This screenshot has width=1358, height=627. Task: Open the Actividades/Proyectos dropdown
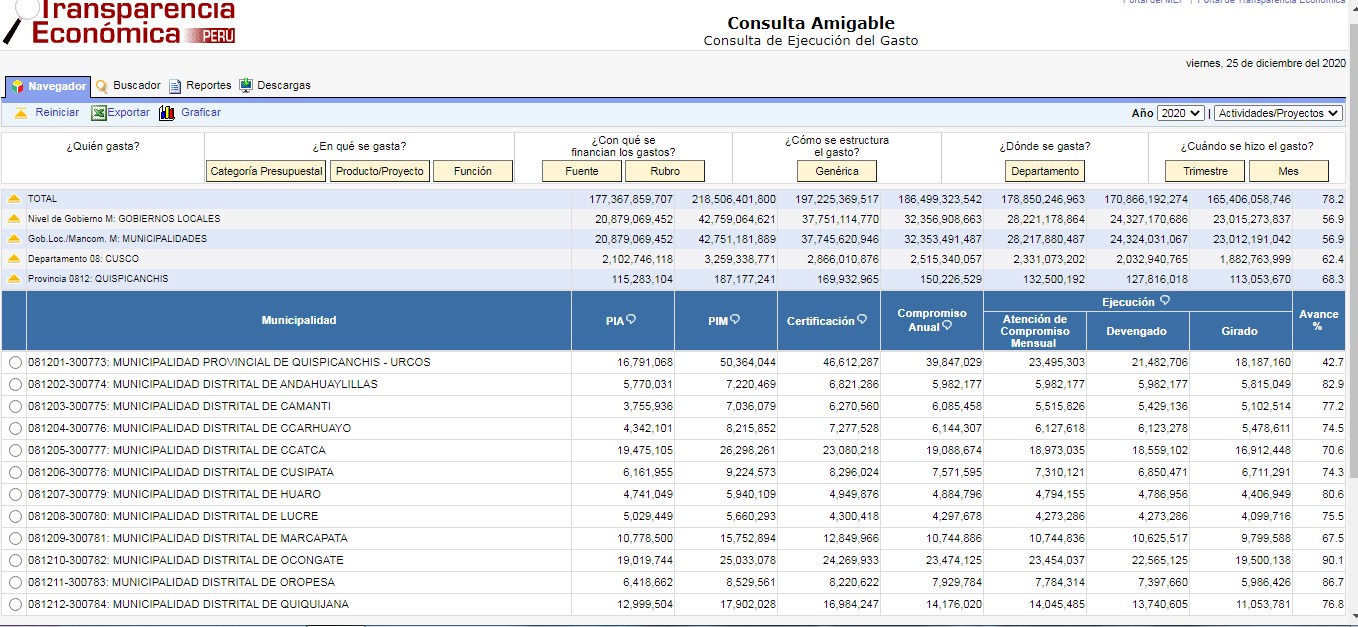1278,113
